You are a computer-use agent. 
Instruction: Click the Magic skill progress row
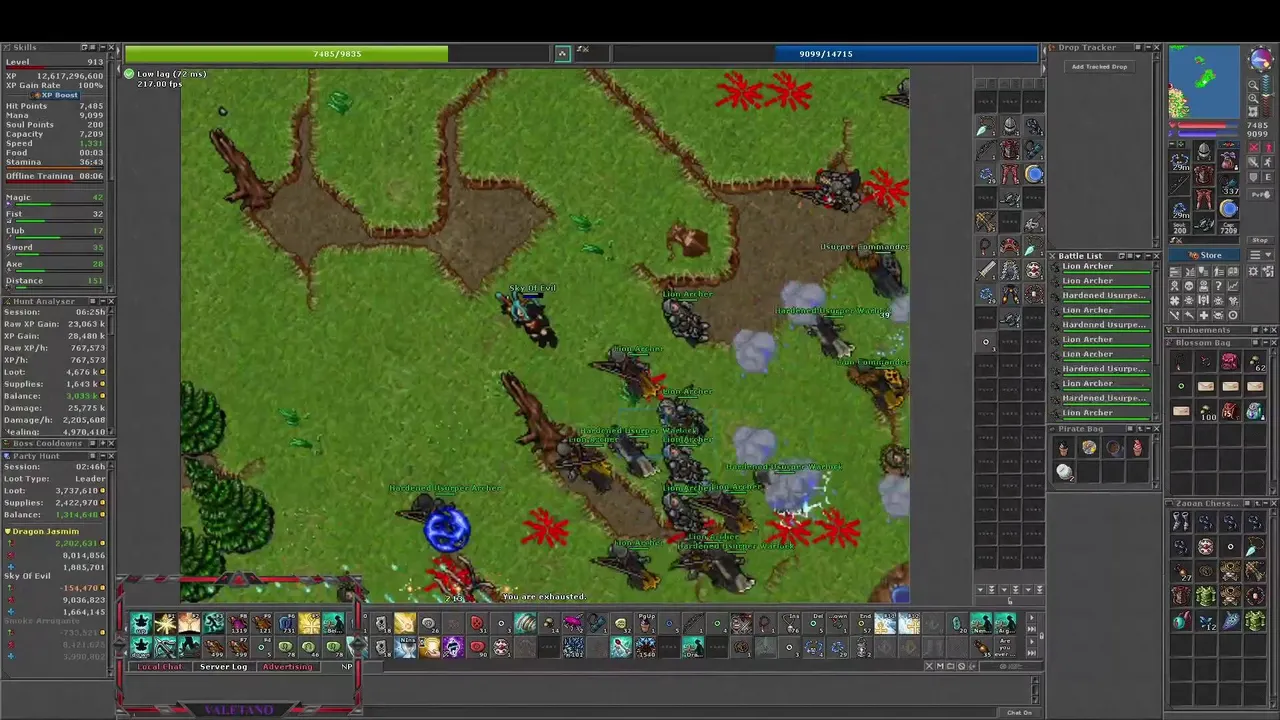pyautogui.click(x=55, y=200)
